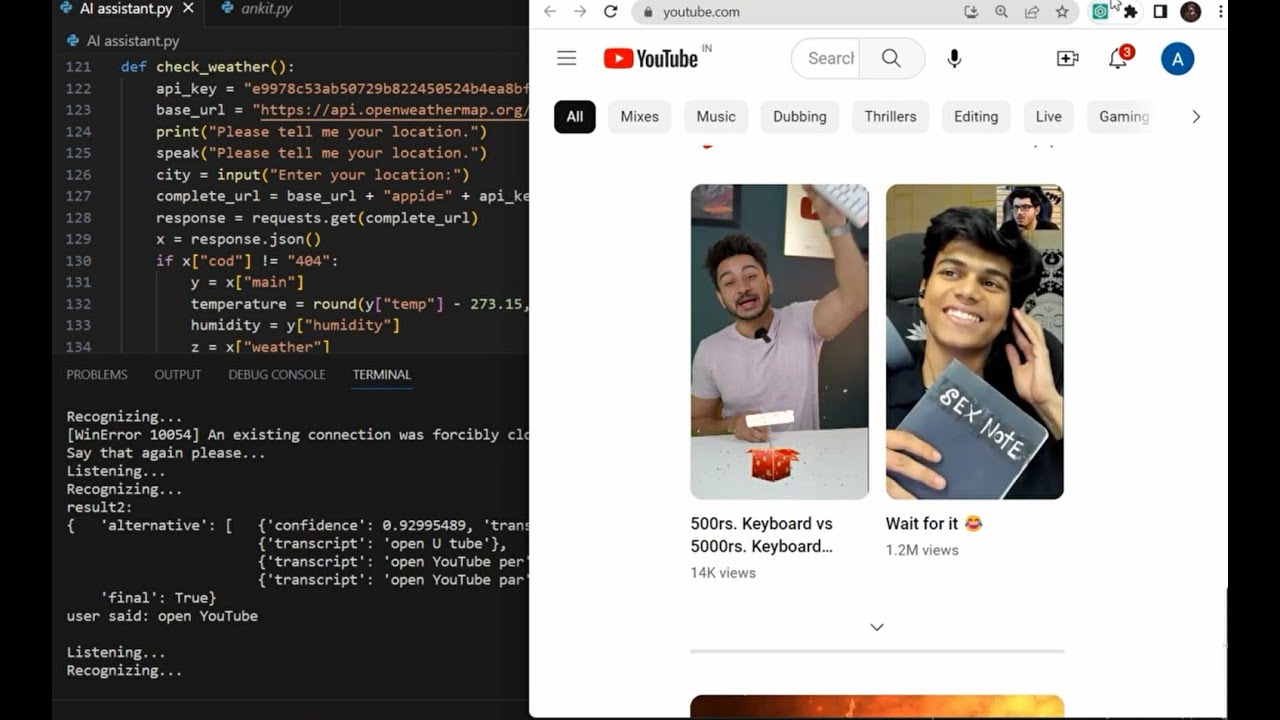Reload the page with the refresh icon
This screenshot has height=720, width=1280.
[x=610, y=12]
